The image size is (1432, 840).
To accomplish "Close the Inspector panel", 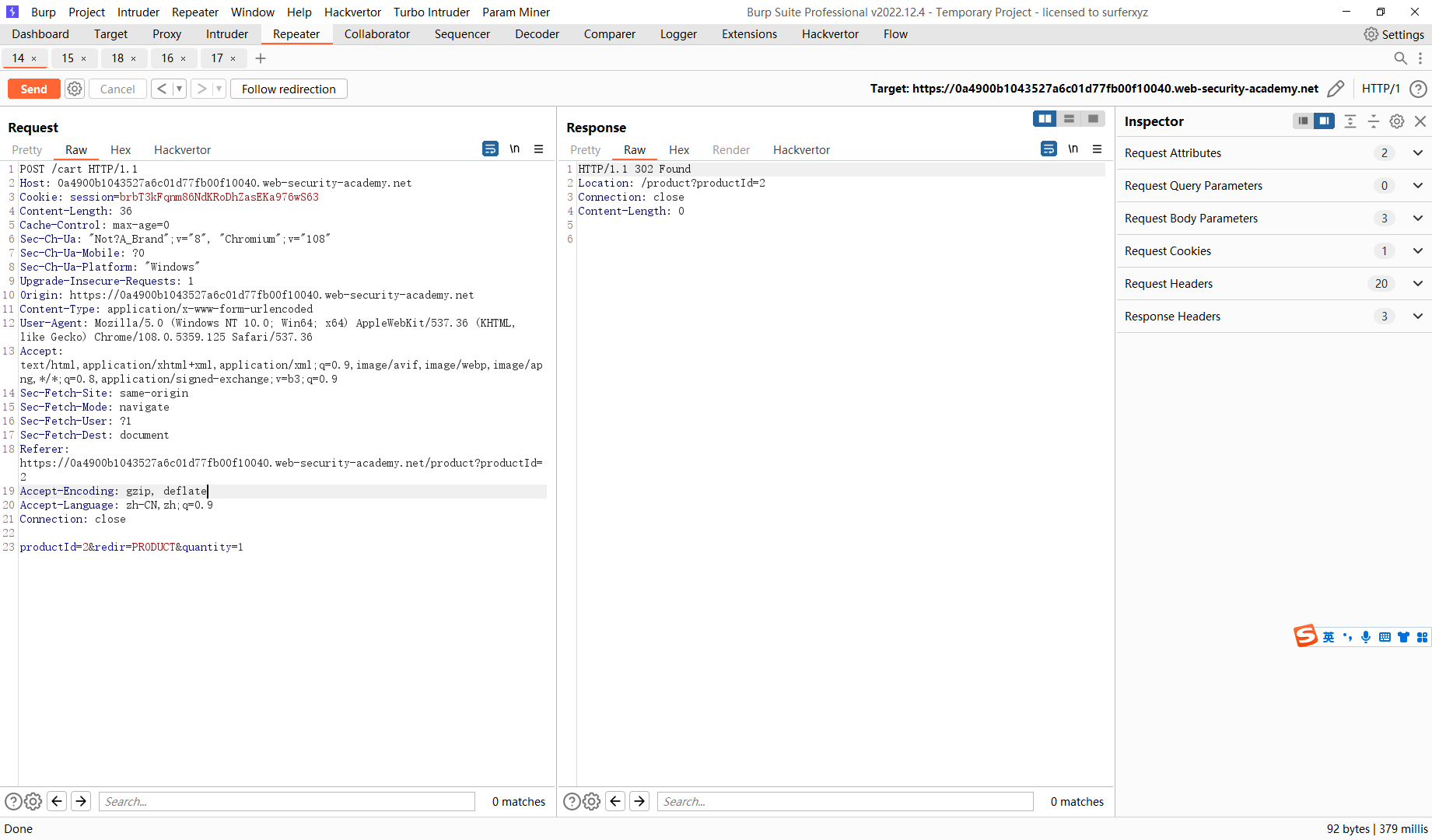I will click(1420, 121).
